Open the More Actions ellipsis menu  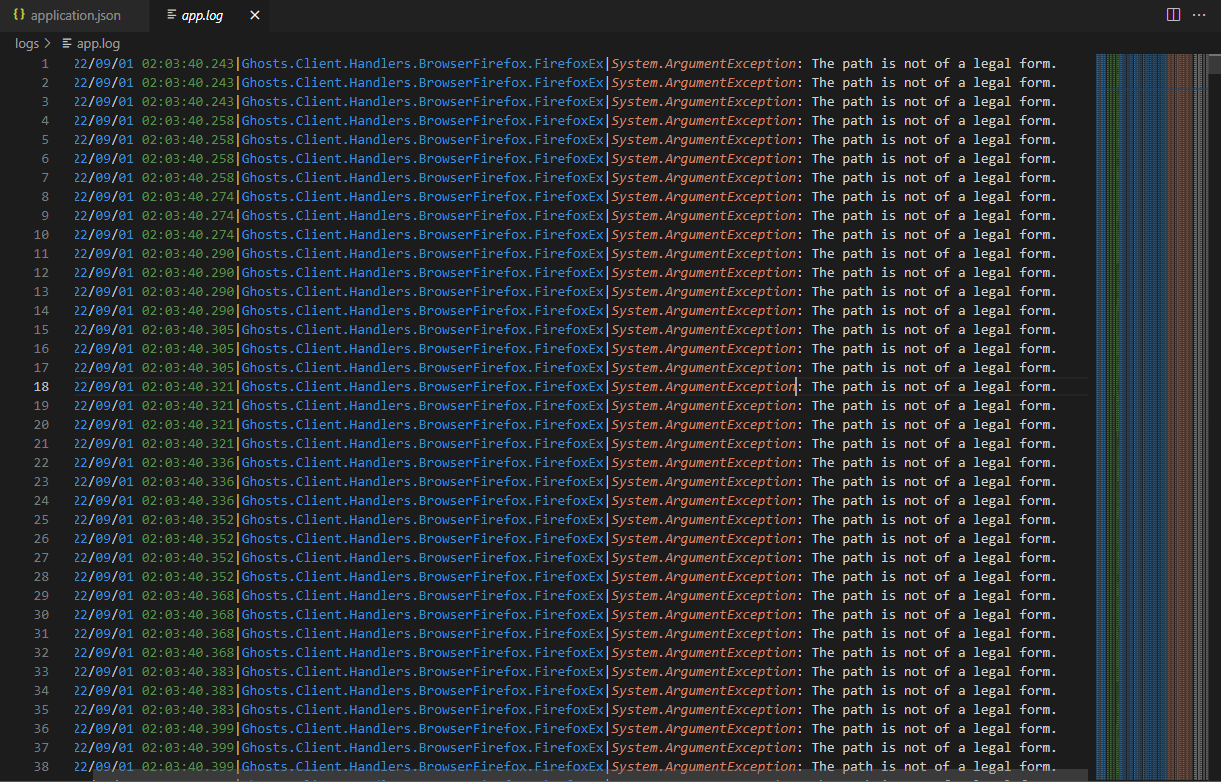pos(1199,15)
